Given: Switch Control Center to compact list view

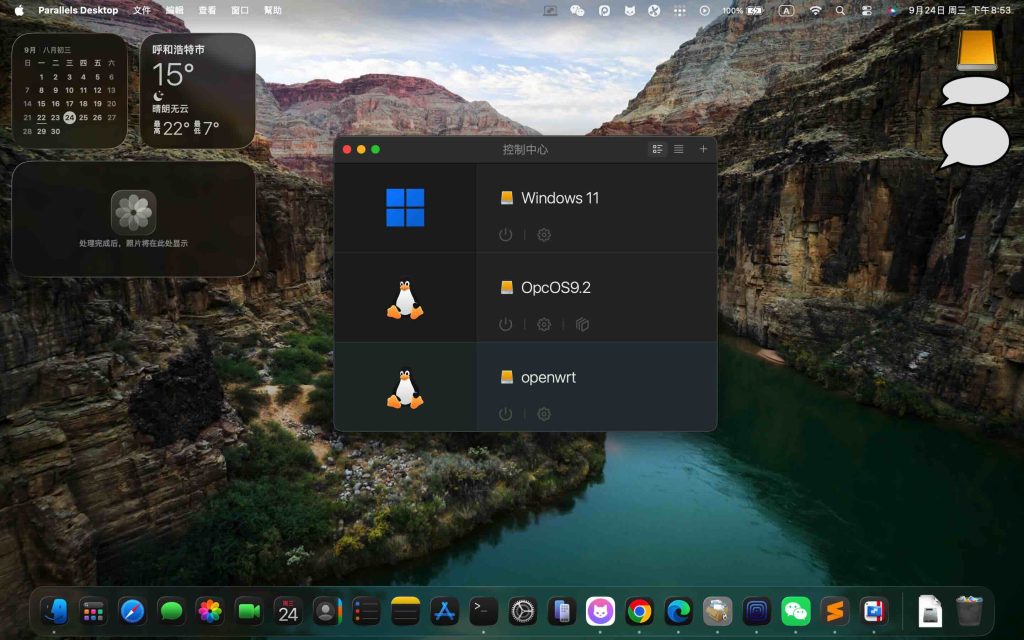Looking at the screenshot, I should click(679, 149).
